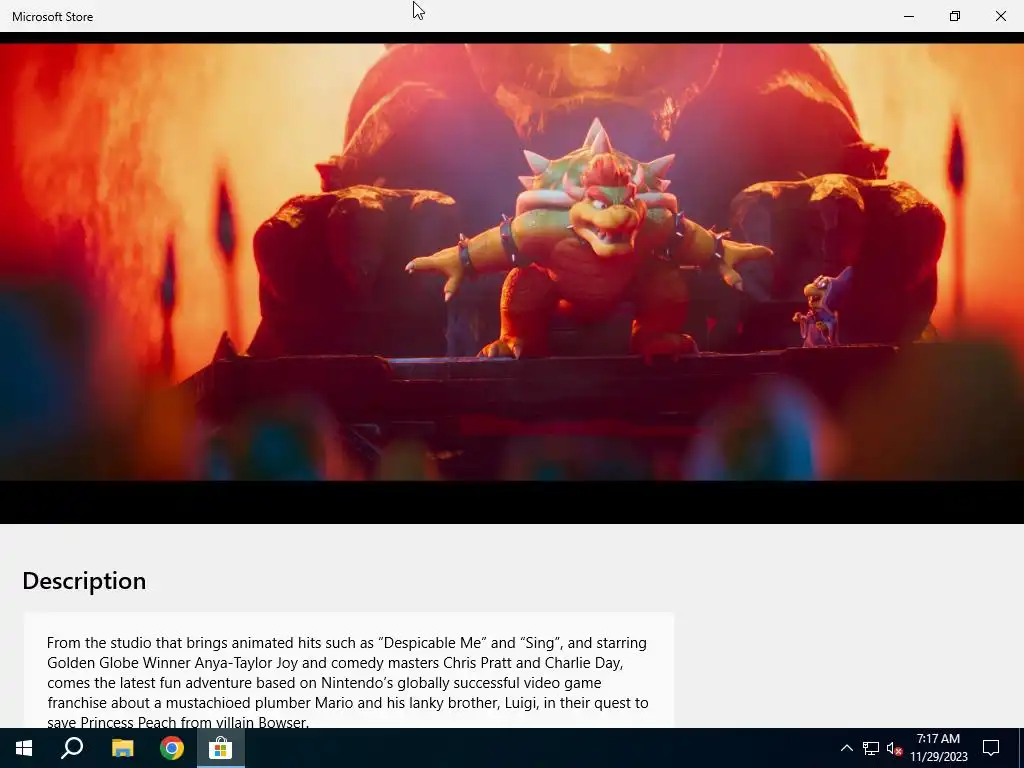Show hidden system tray icons
The width and height of the screenshot is (1024, 768).
[846, 748]
